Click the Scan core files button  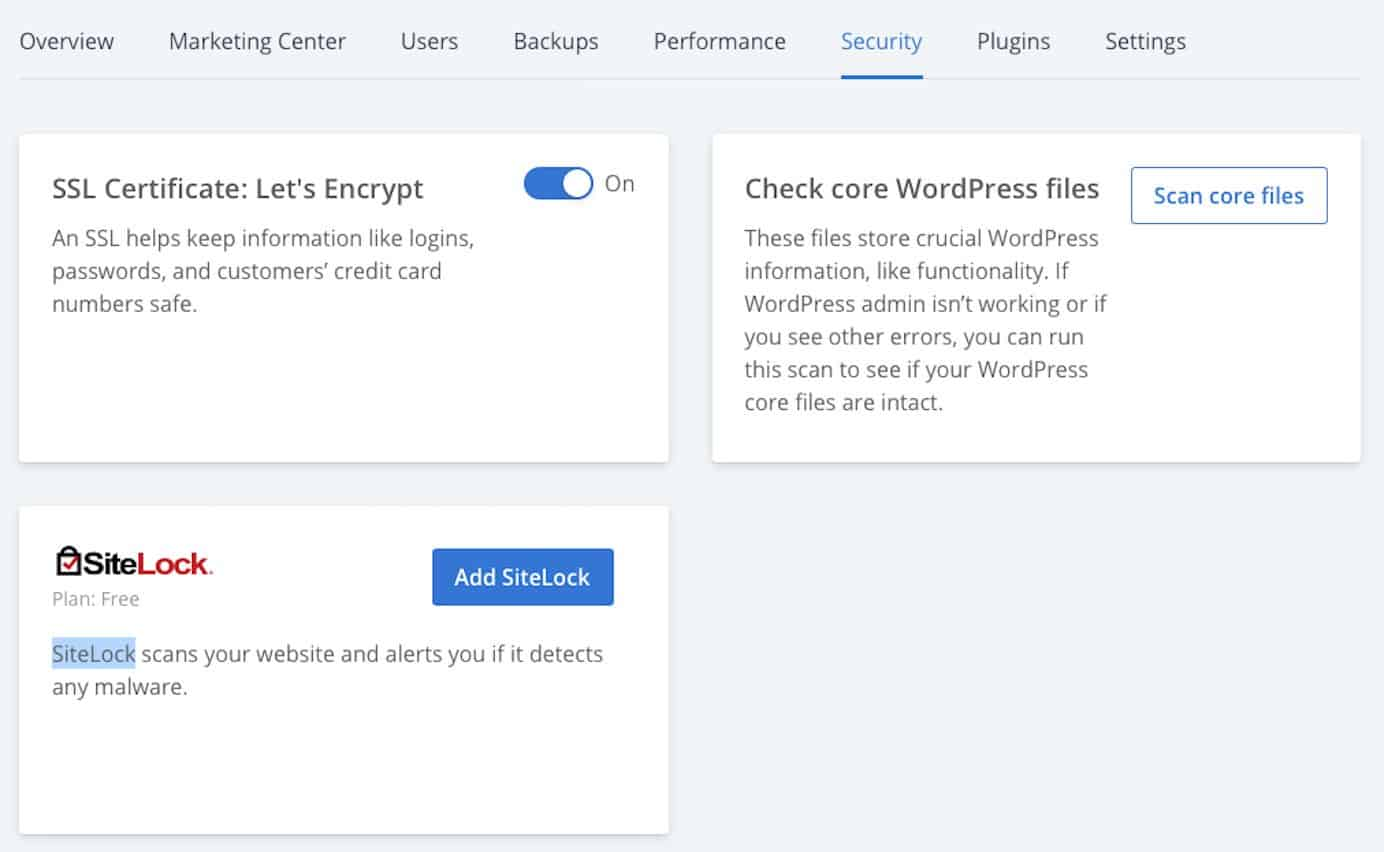(1229, 195)
